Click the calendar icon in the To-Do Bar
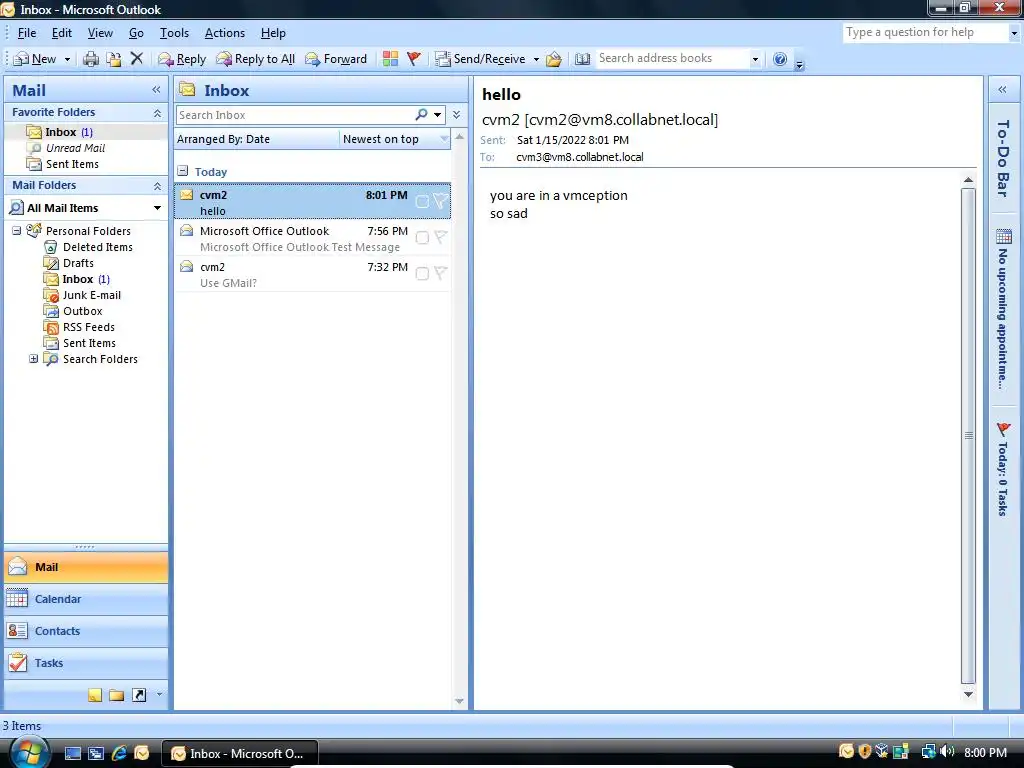This screenshot has height=768, width=1024. pos(1004,236)
